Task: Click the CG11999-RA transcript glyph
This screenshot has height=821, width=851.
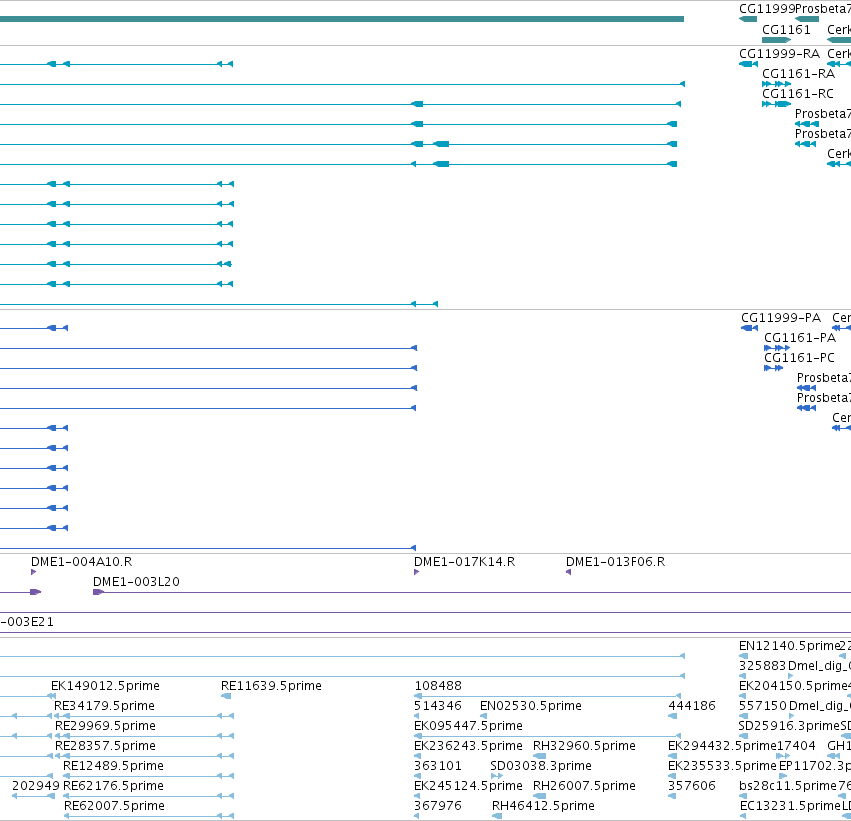Action: pos(748,64)
